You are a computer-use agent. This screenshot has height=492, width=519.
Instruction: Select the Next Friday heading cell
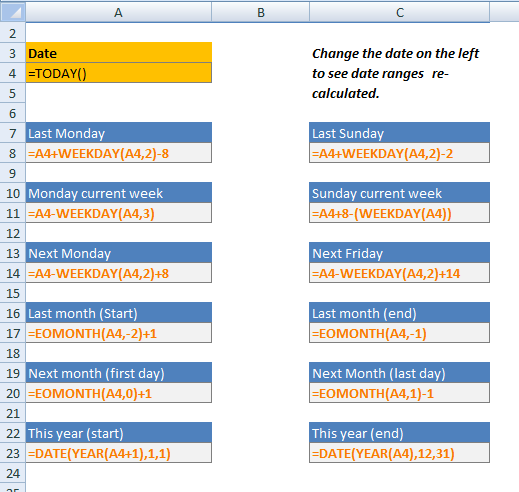coord(399,253)
